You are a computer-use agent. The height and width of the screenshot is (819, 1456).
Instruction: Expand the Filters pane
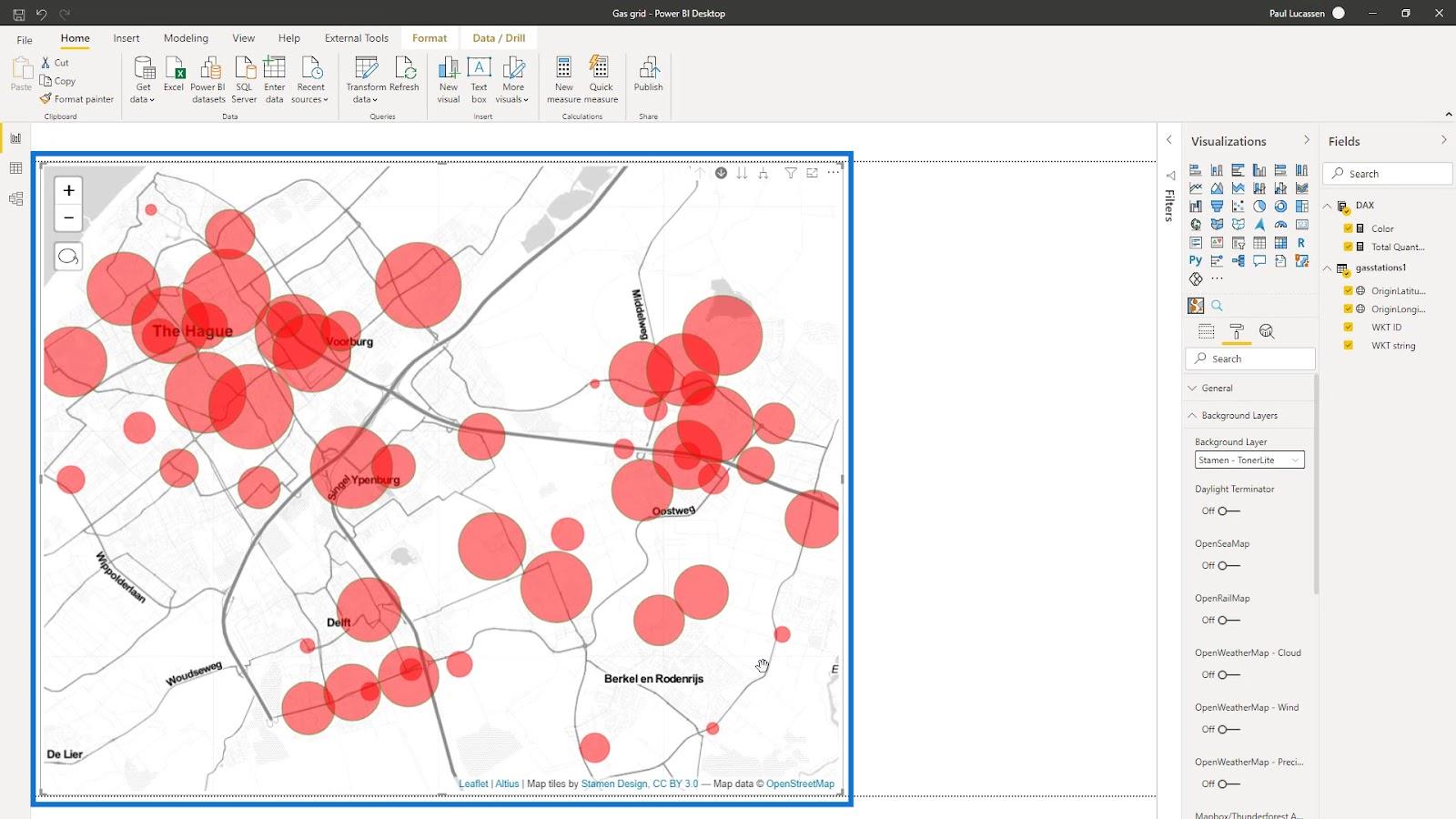point(1169,140)
